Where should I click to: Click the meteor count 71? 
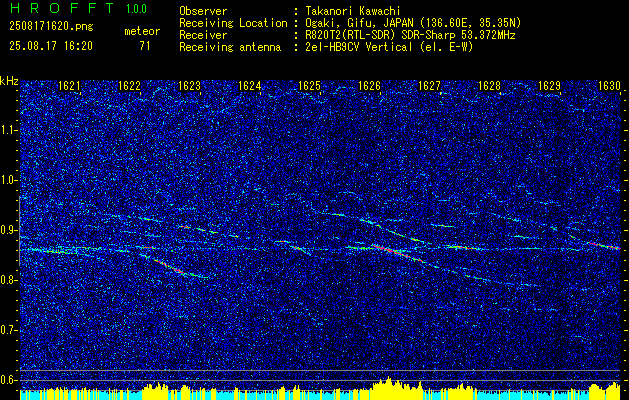point(145,46)
